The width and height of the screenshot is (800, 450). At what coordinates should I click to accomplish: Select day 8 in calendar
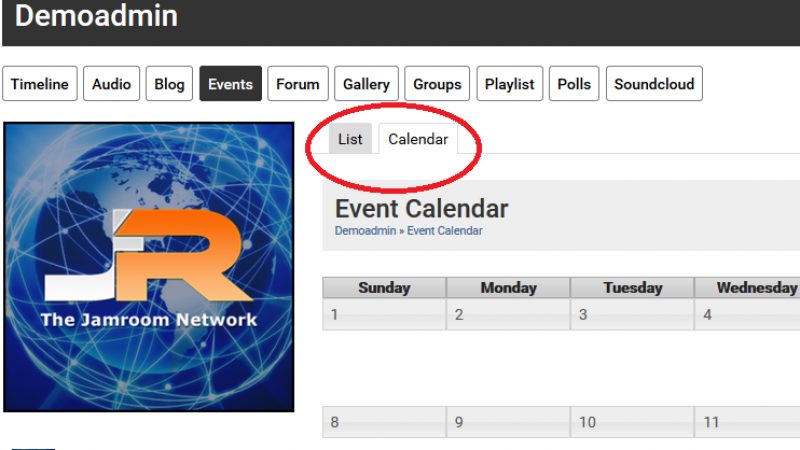click(x=384, y=422)
